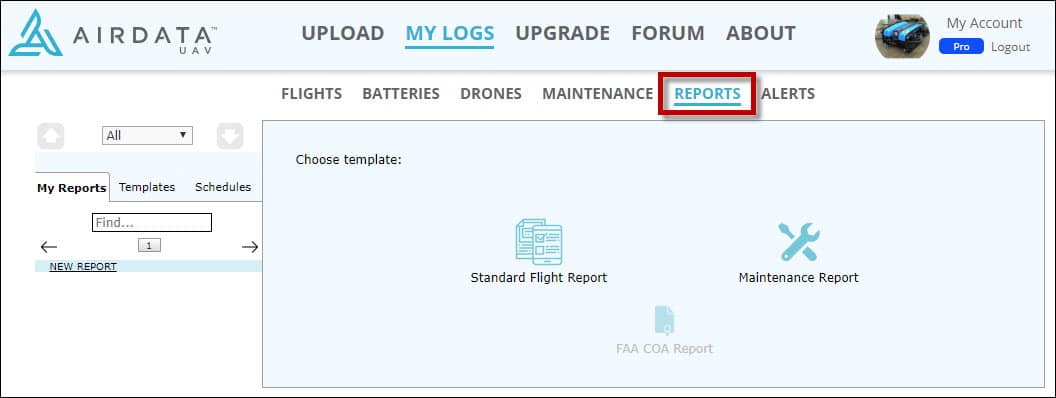Switch to the FLIGHTS section

(x=311, y=94)
